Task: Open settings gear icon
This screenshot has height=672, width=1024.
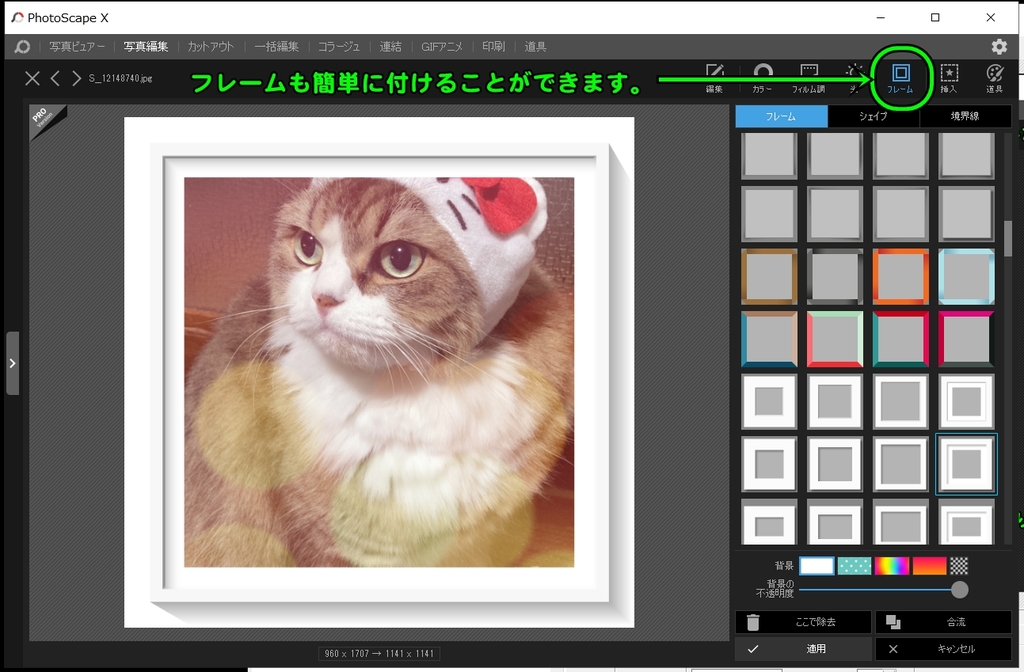Action: (x=999, y=46)
